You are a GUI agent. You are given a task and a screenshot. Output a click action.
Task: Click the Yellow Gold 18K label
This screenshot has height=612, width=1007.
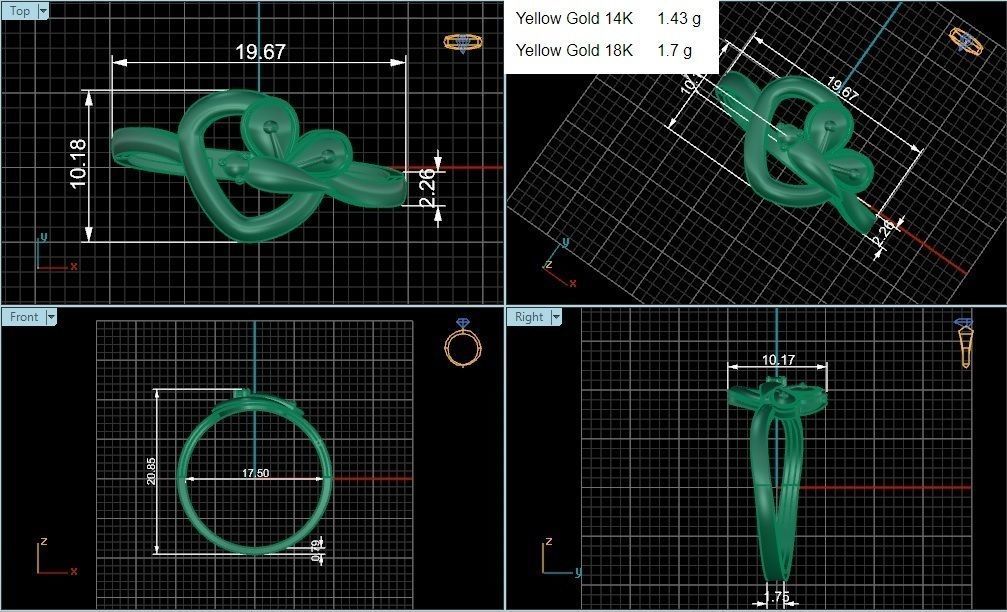tap(575, 50)
